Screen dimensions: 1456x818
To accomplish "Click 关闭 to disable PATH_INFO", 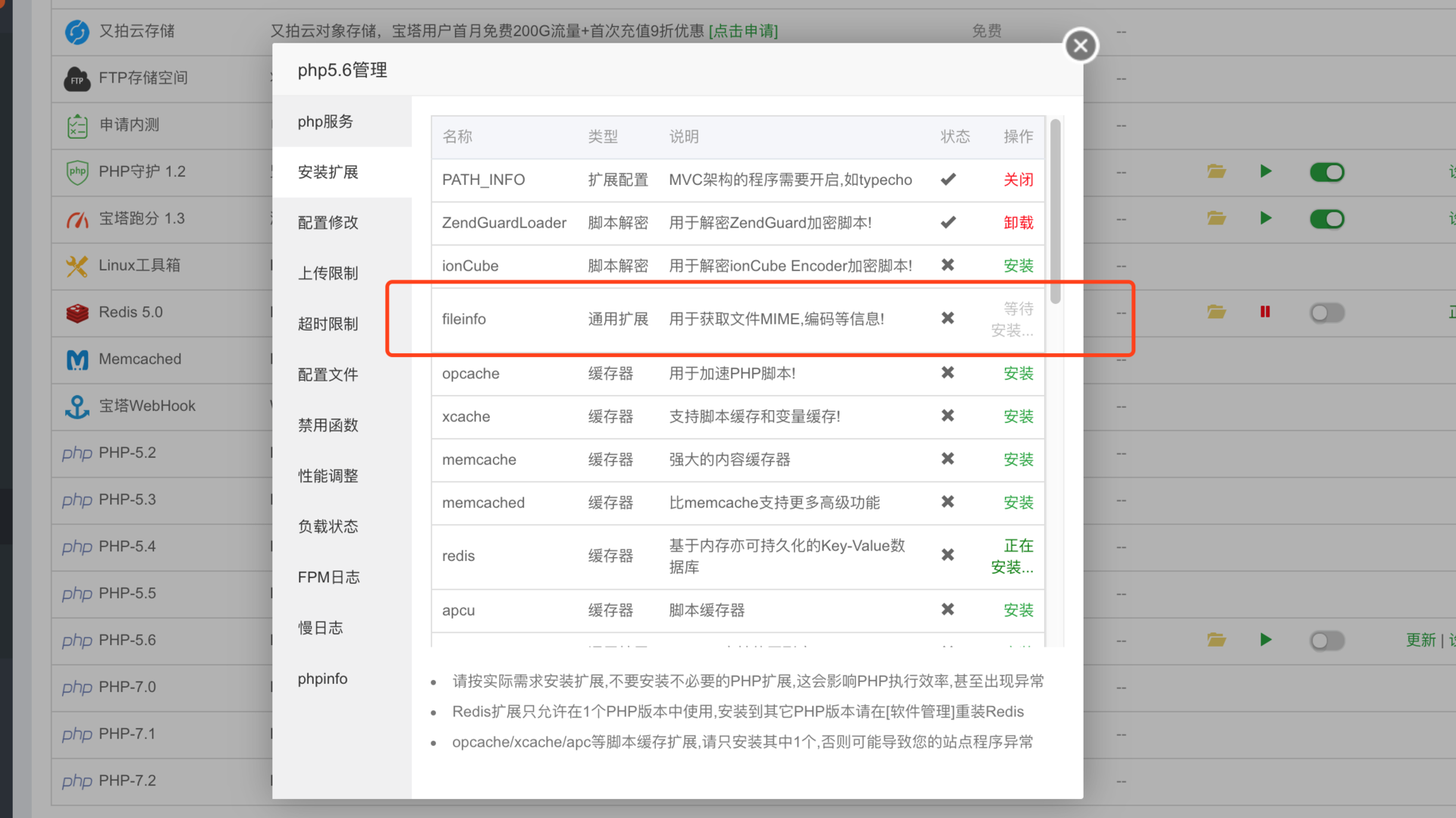I will coord(1018,180).
